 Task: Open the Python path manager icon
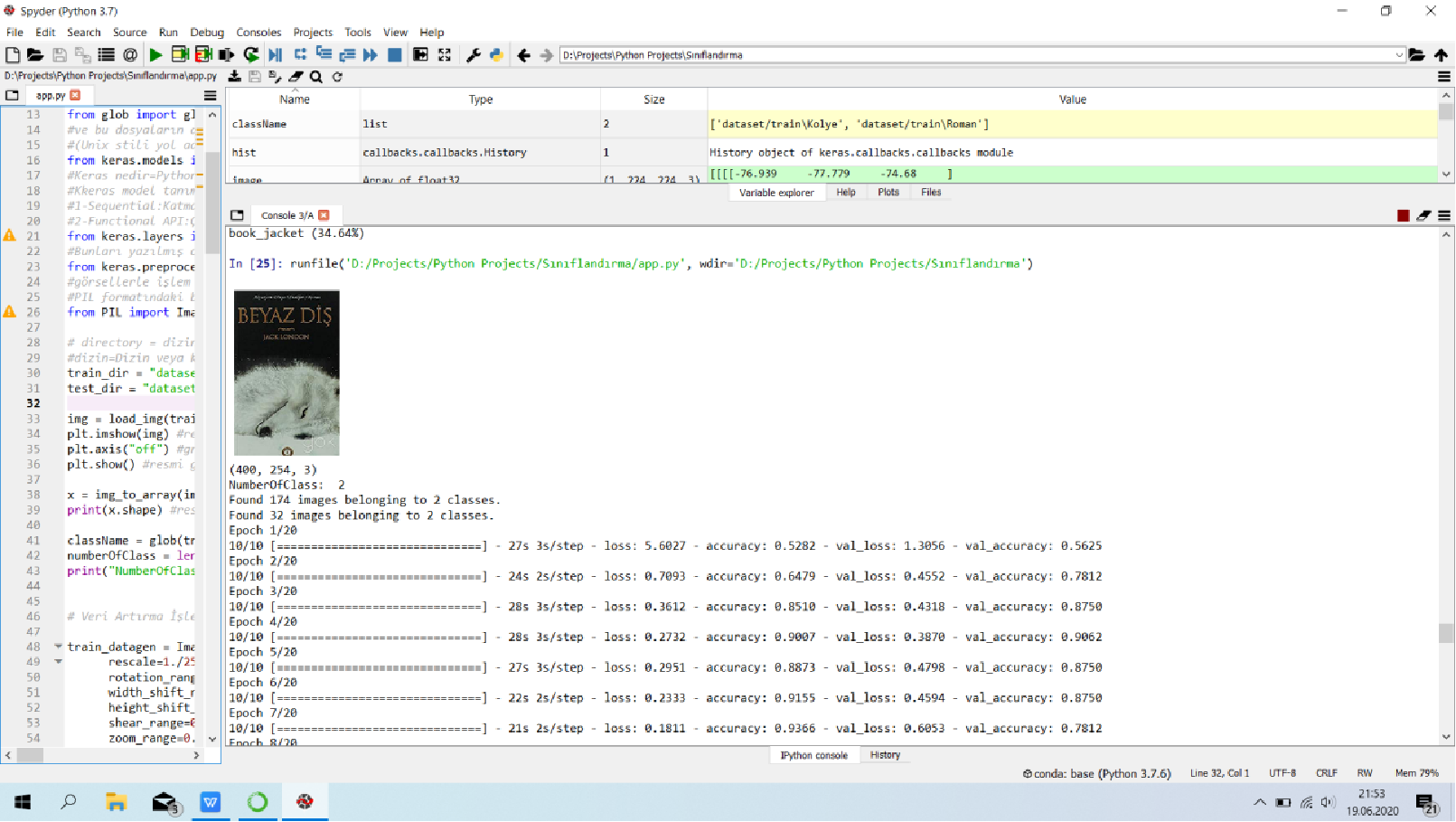pyautogui.click(x=496, y=54)
